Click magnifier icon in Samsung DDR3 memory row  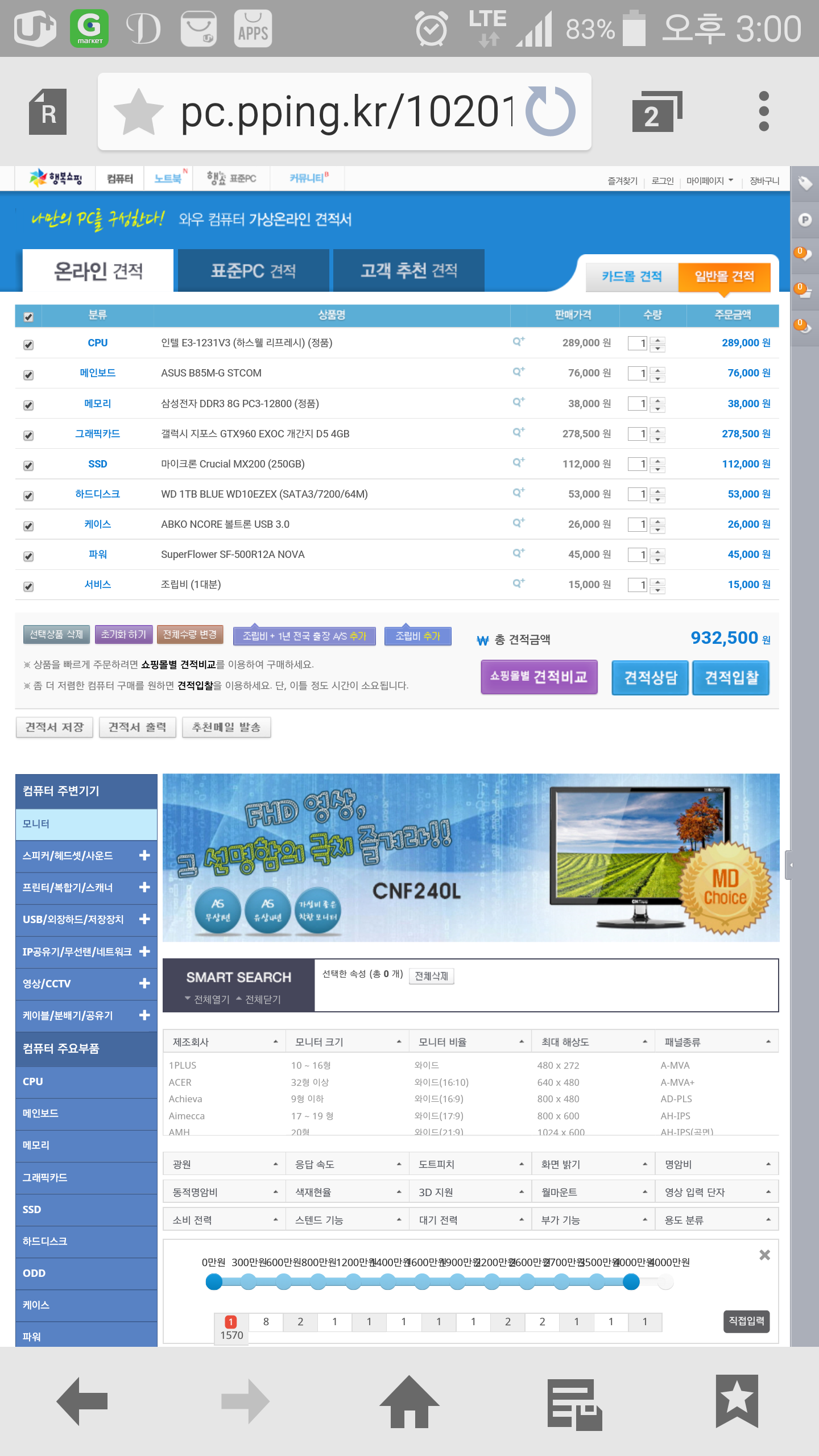(x=518, y=402)
